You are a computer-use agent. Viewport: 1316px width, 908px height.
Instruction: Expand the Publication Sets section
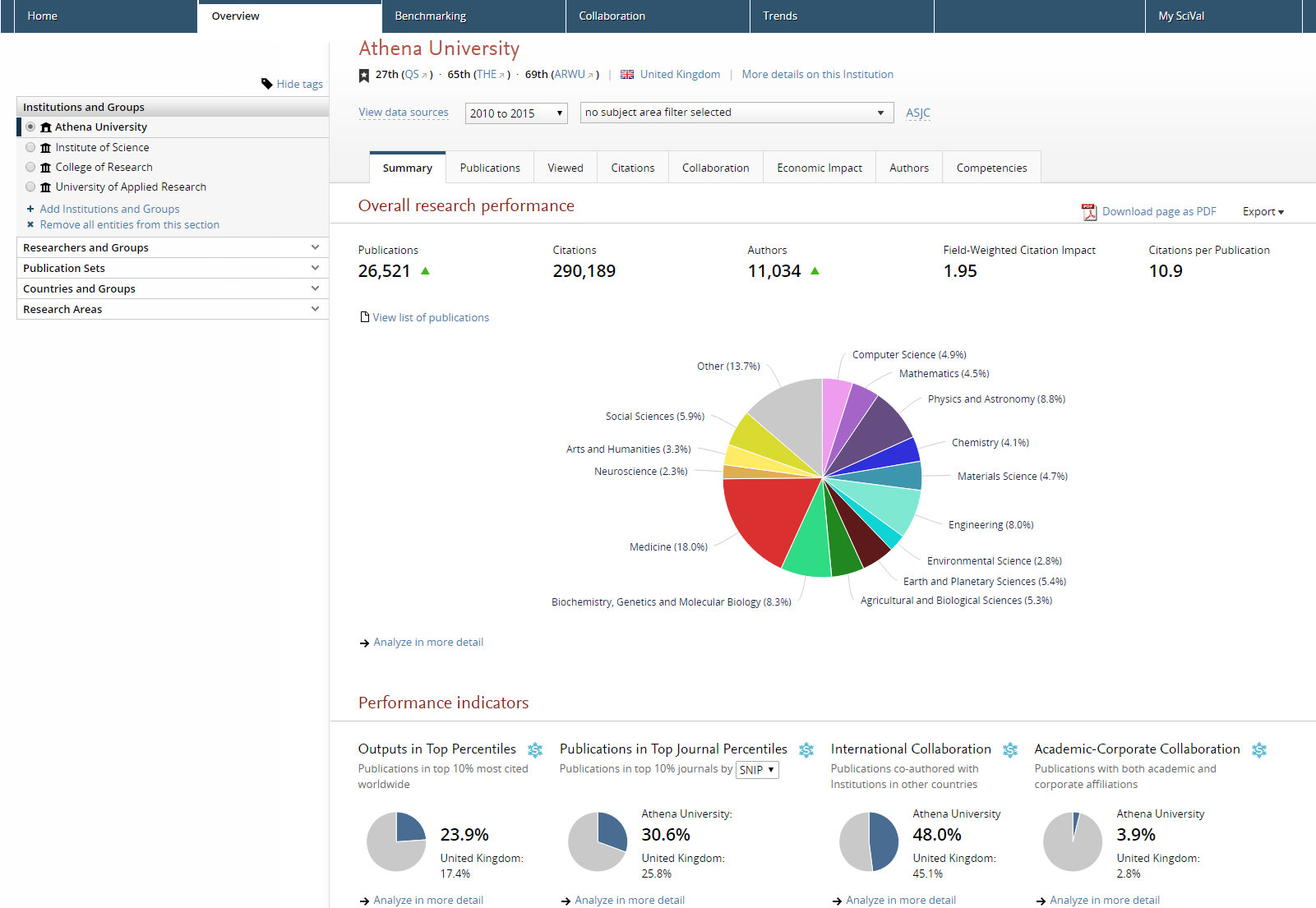tap(173, 268)
